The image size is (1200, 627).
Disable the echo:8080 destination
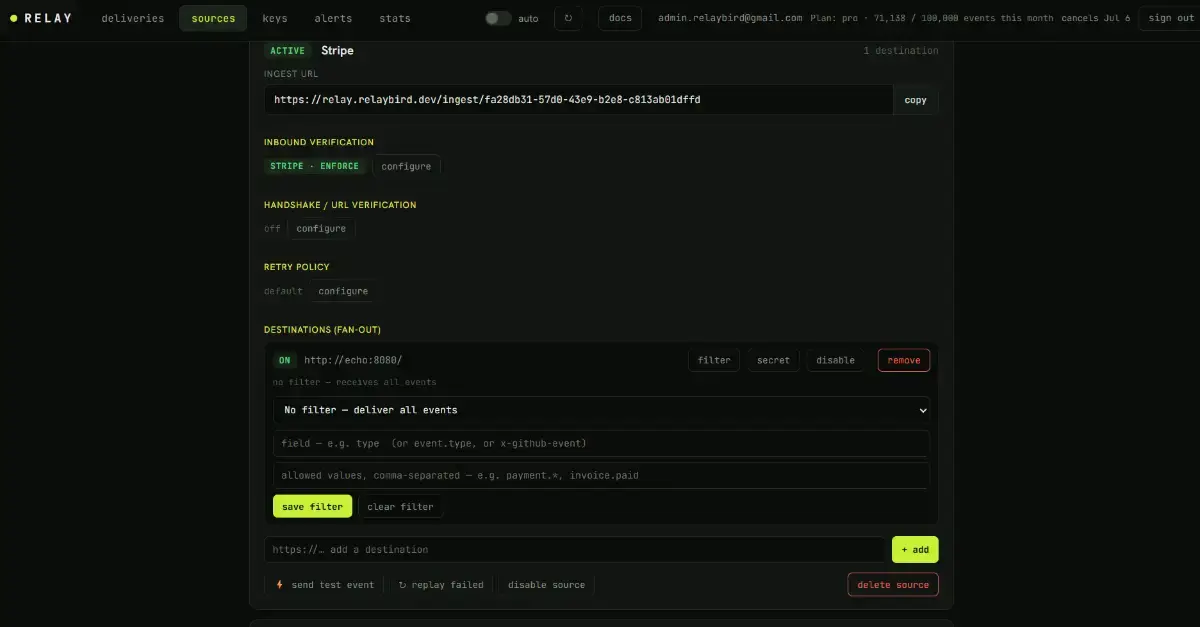[x=836, y=360]
